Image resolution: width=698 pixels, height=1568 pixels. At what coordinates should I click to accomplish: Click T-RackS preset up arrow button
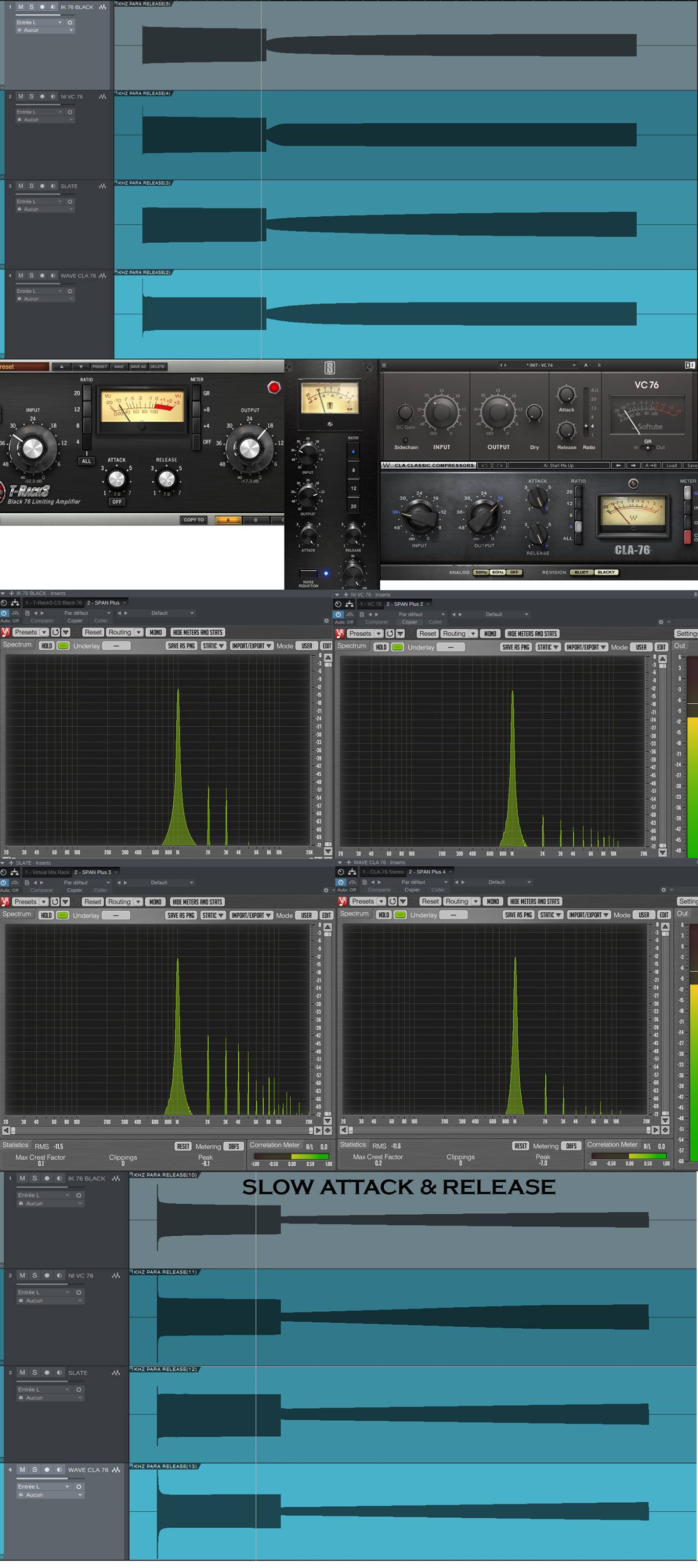coord(61,366)
